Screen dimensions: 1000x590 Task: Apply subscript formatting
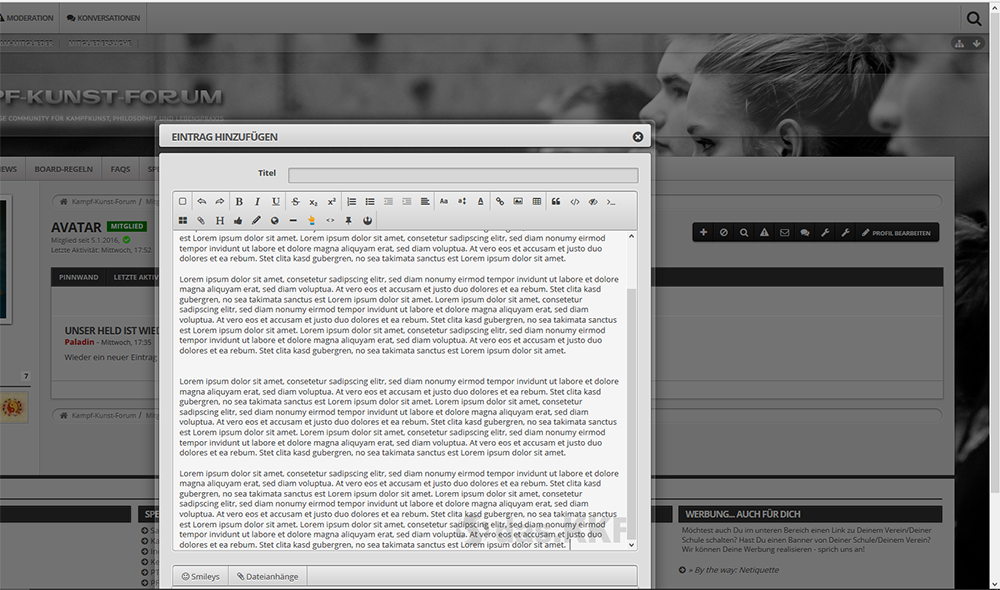click(x=313, y=202)
